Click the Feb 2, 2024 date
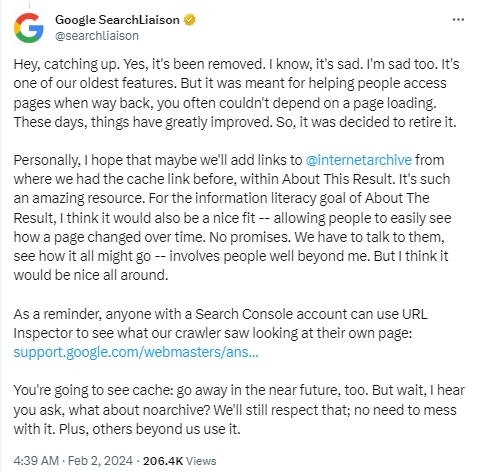This screenshot has width=478, height=471. 100,461
